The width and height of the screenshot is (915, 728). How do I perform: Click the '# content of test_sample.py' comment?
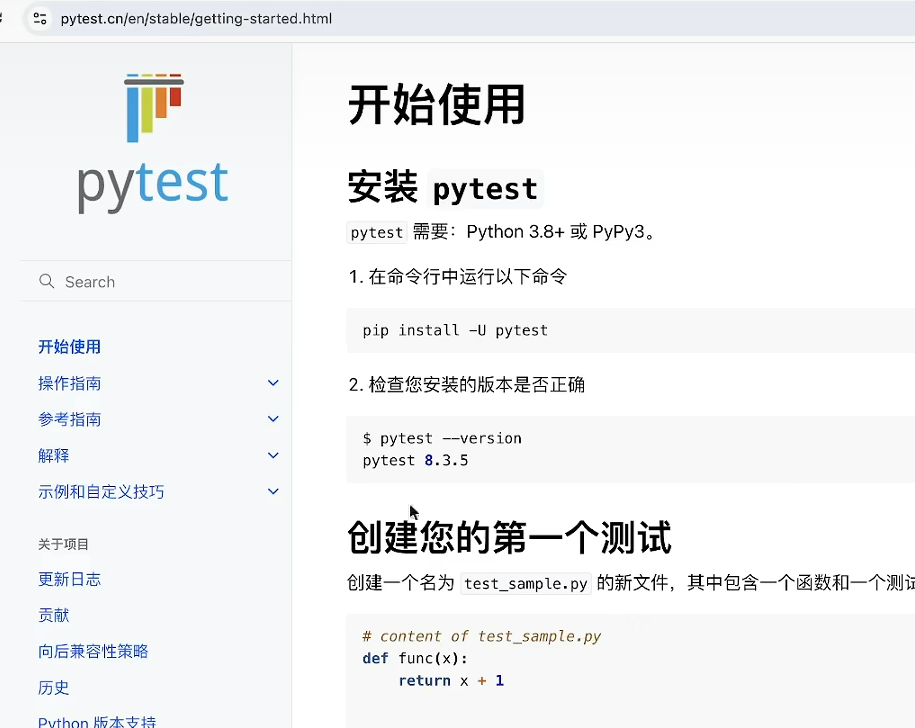pyautogui.click(x=481, y=636)
